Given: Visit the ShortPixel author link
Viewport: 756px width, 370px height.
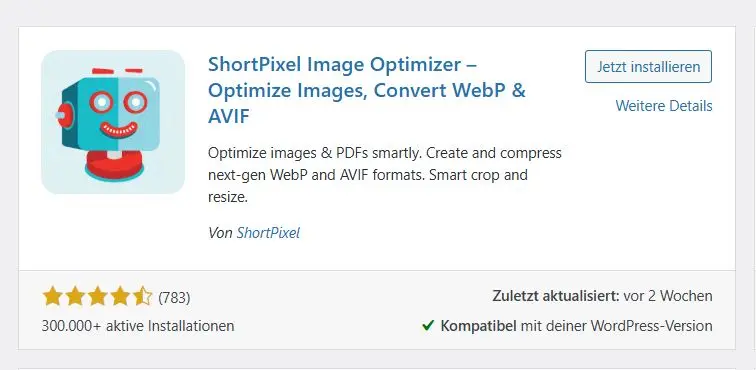Looking at the screenshot, I should (x=268, y=233).
